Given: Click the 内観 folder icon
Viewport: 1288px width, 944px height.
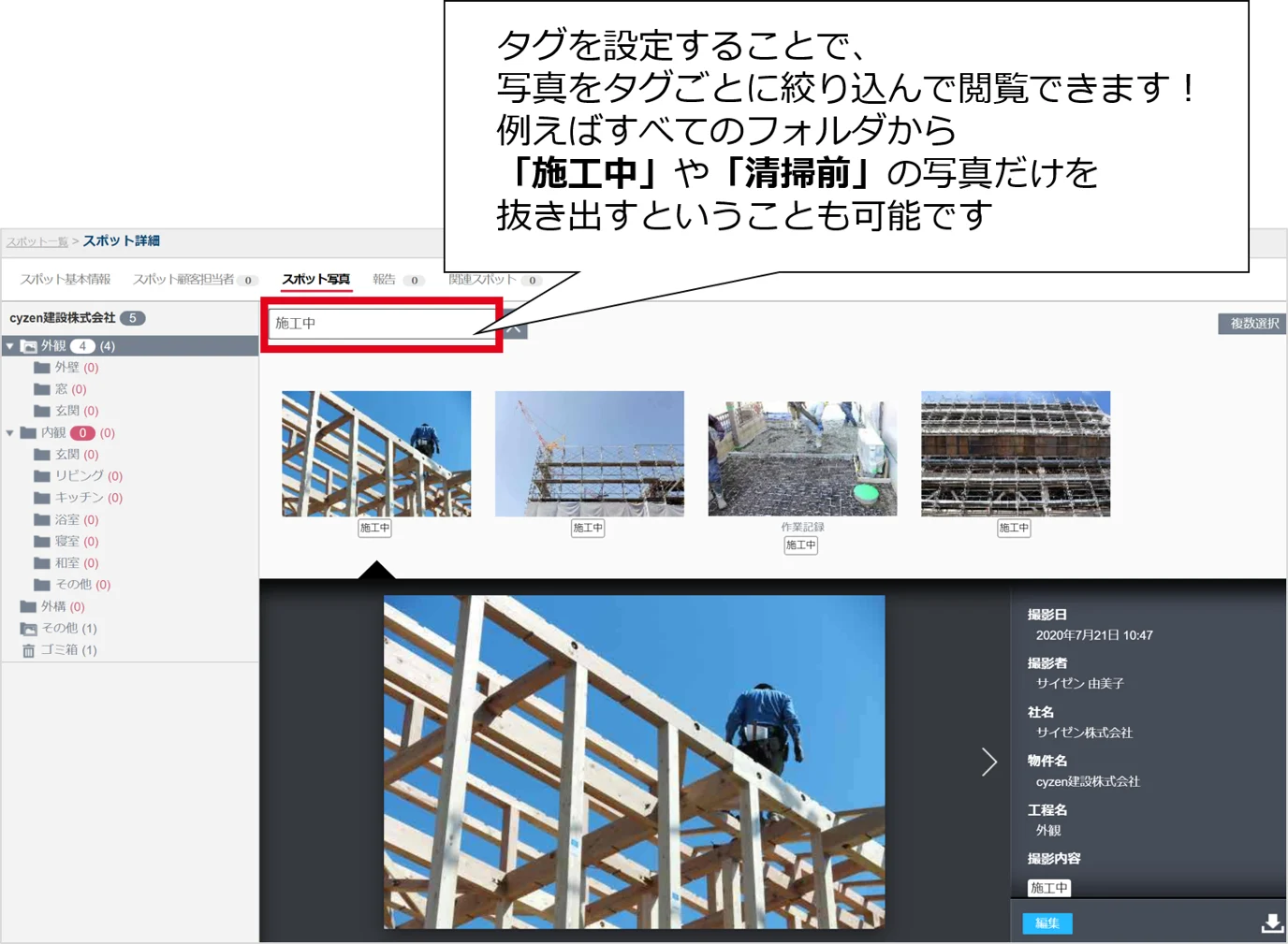Looking at the screenshot, I should [29, 433].
